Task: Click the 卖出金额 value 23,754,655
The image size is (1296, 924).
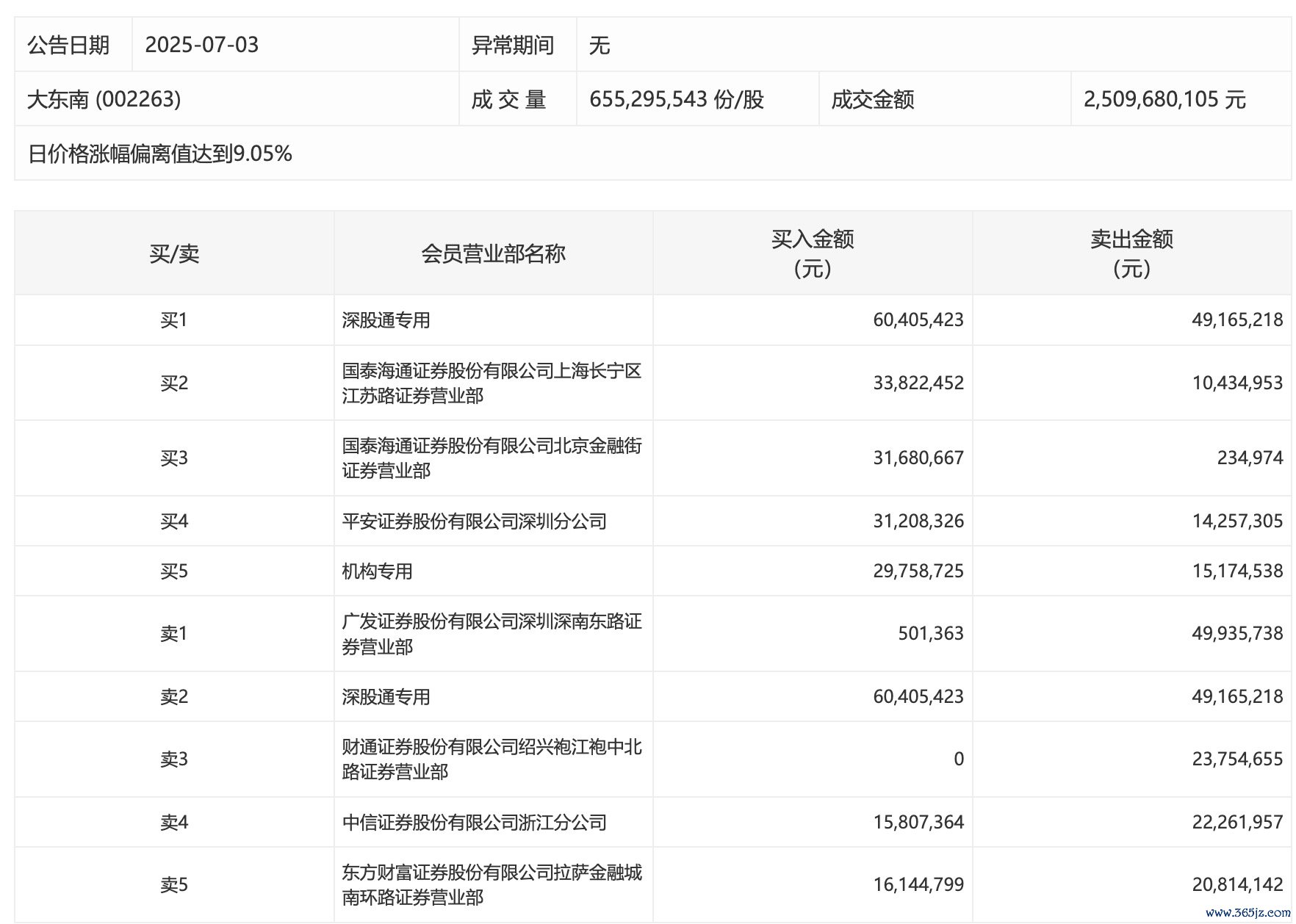Action: [1237, 759]
